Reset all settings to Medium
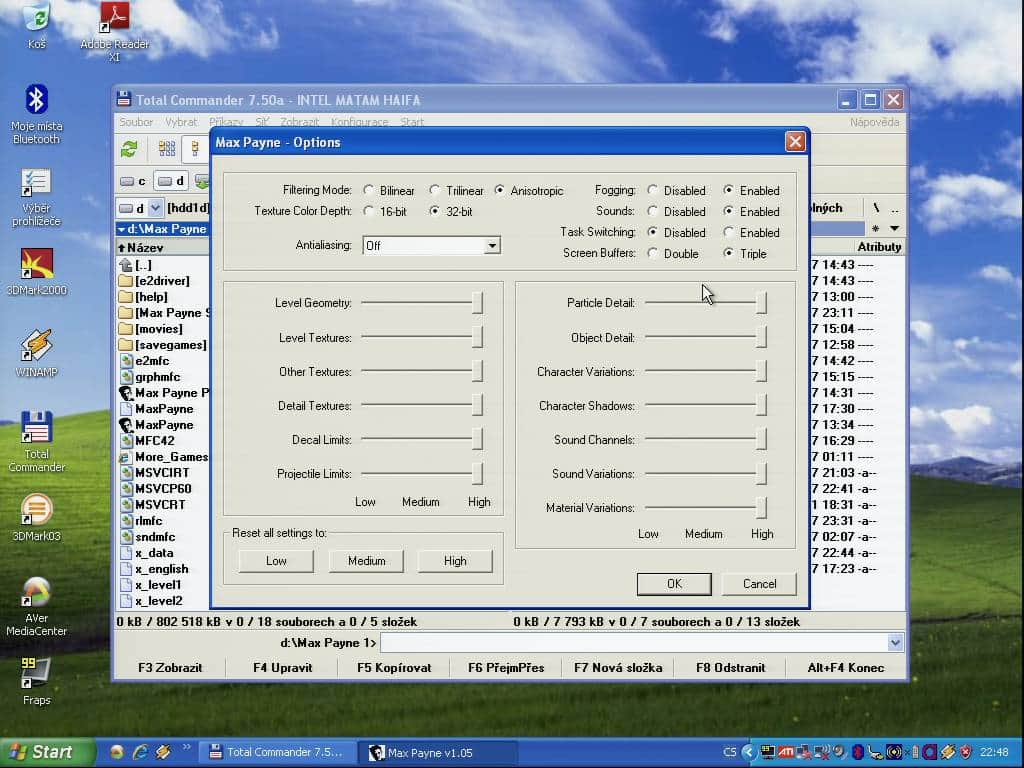 pyautogui.click(x=366, y=561)
